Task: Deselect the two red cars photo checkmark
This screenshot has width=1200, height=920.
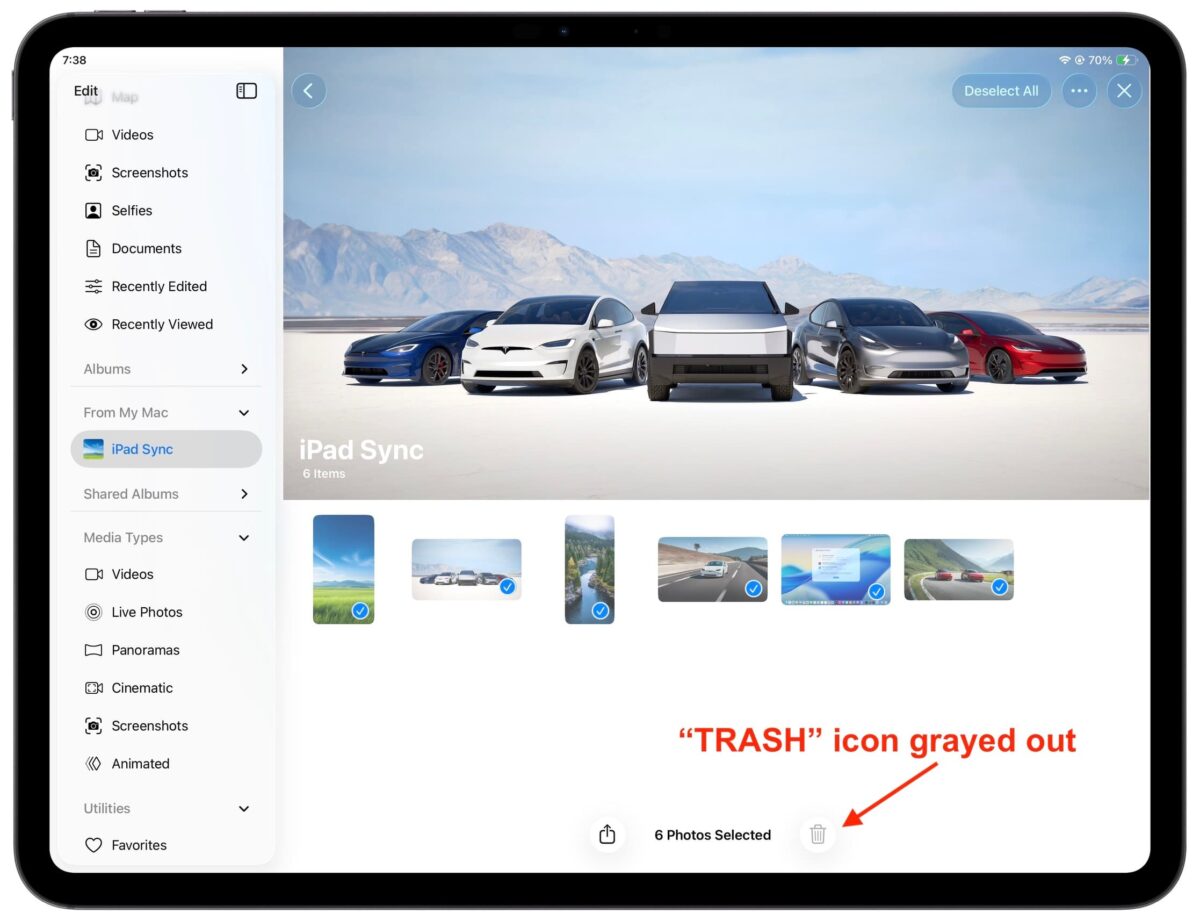Action: pyautogui.click(x=999, y=587)
